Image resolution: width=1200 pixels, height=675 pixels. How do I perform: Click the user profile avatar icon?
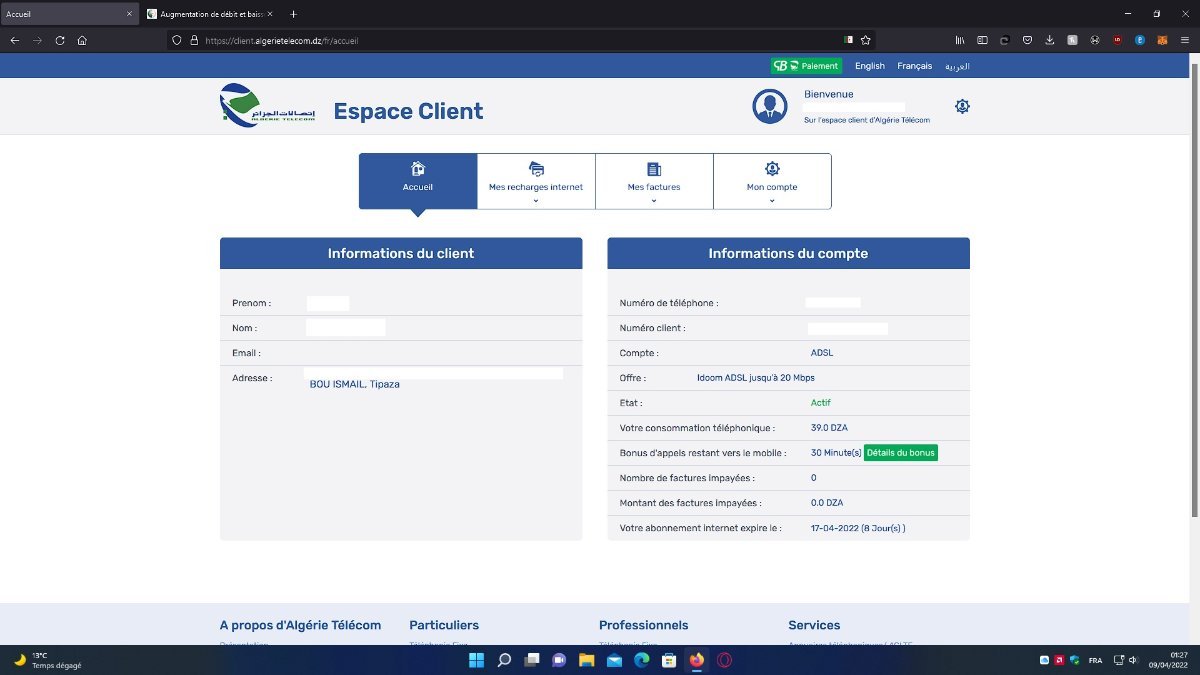tap(770, 107)
